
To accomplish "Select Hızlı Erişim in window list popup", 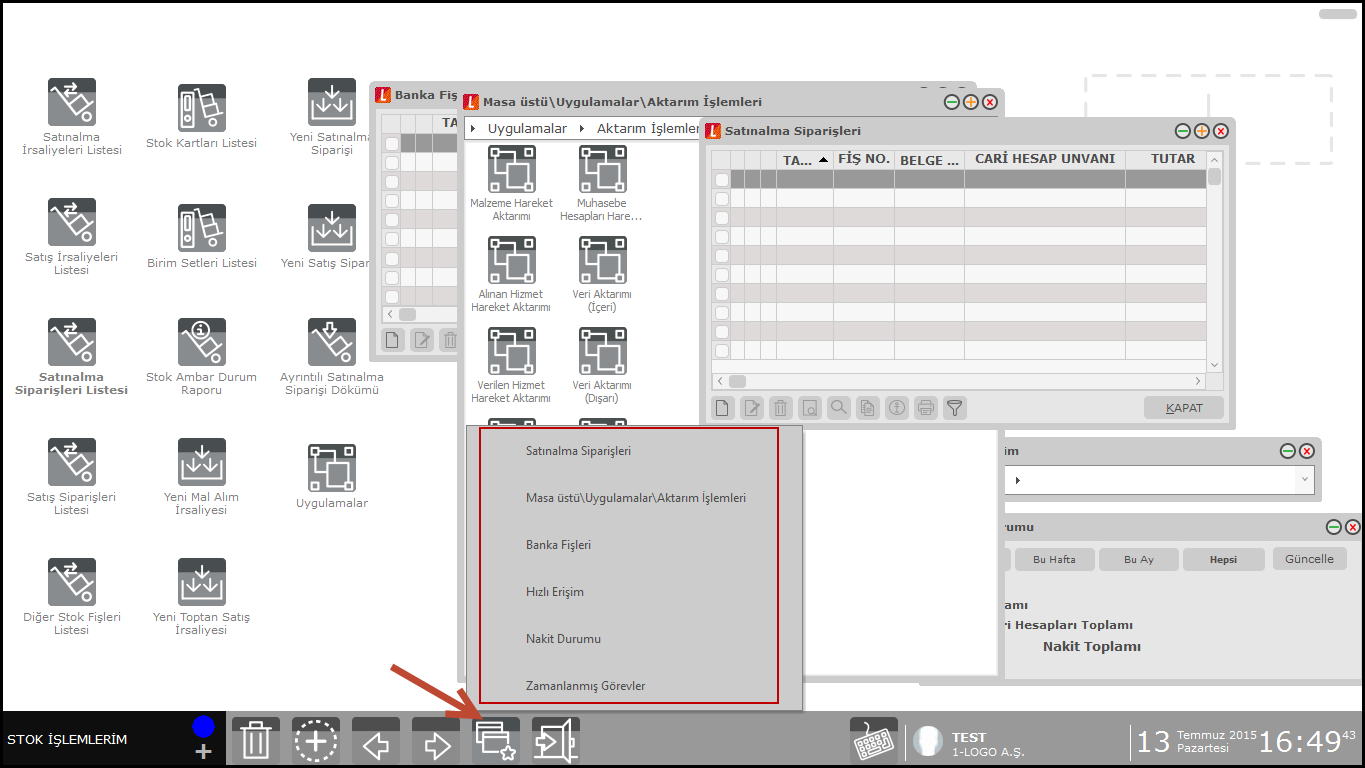I will click(x=555, y=592).
